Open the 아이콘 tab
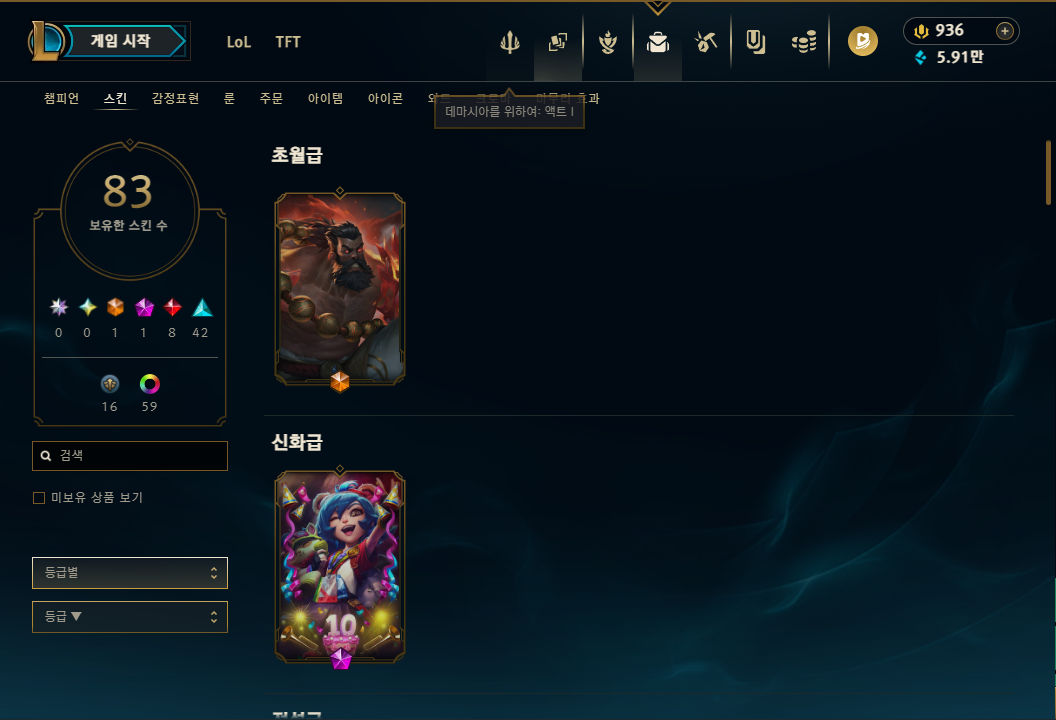Viewport: 1056px width, 720px height. [x=385, y=98]
